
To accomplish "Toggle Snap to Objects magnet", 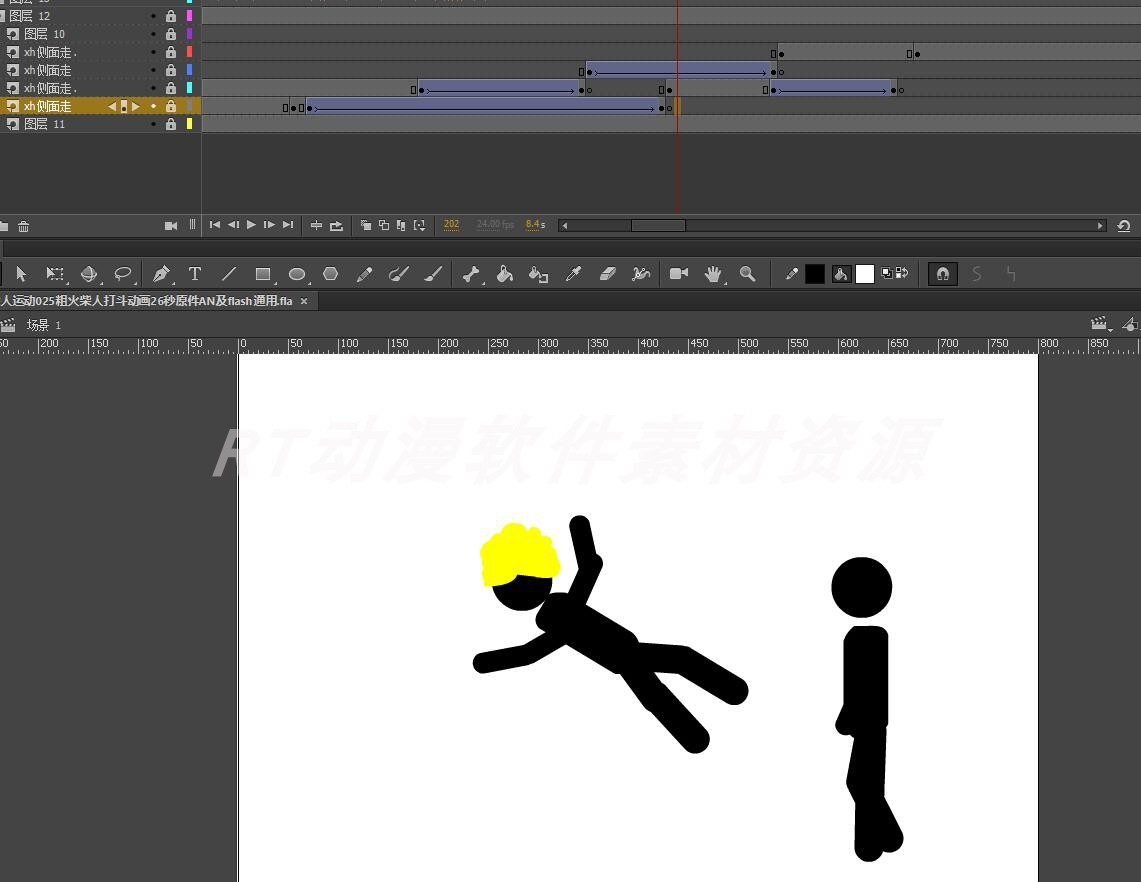I will click(x=942, y=274).
